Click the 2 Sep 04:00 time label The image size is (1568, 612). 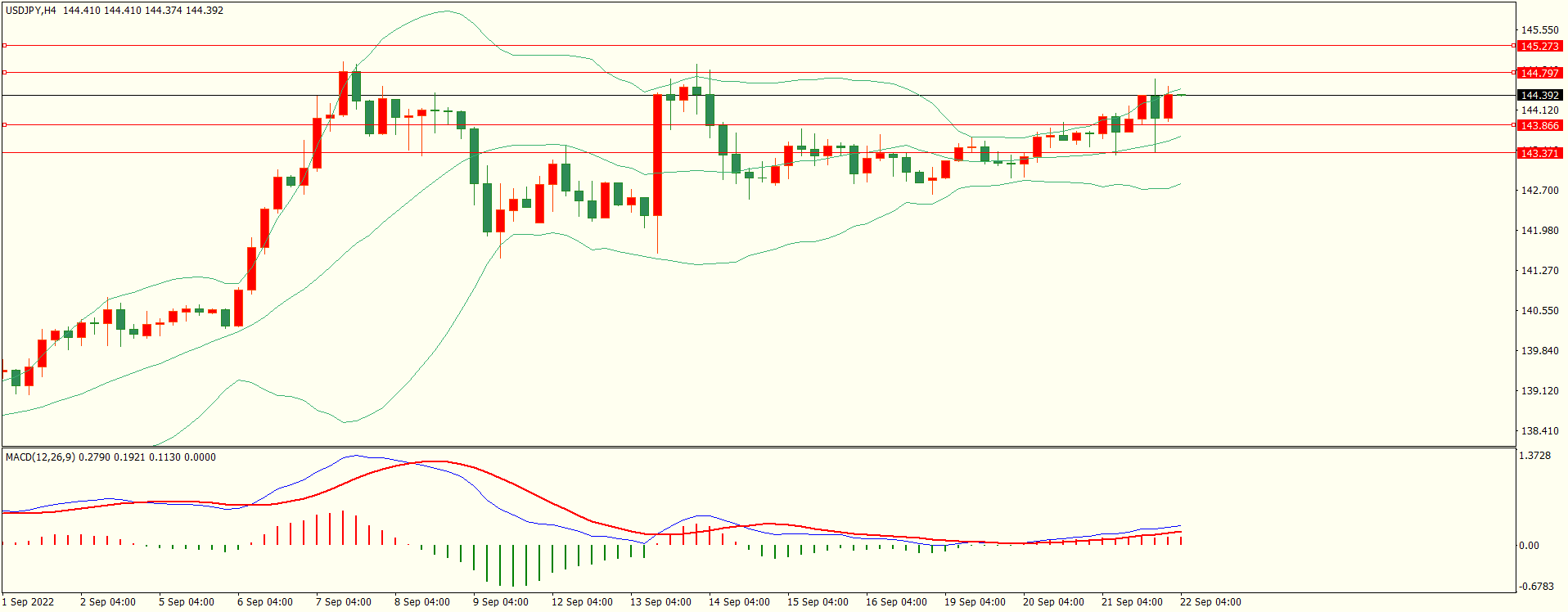pos(108,602)
